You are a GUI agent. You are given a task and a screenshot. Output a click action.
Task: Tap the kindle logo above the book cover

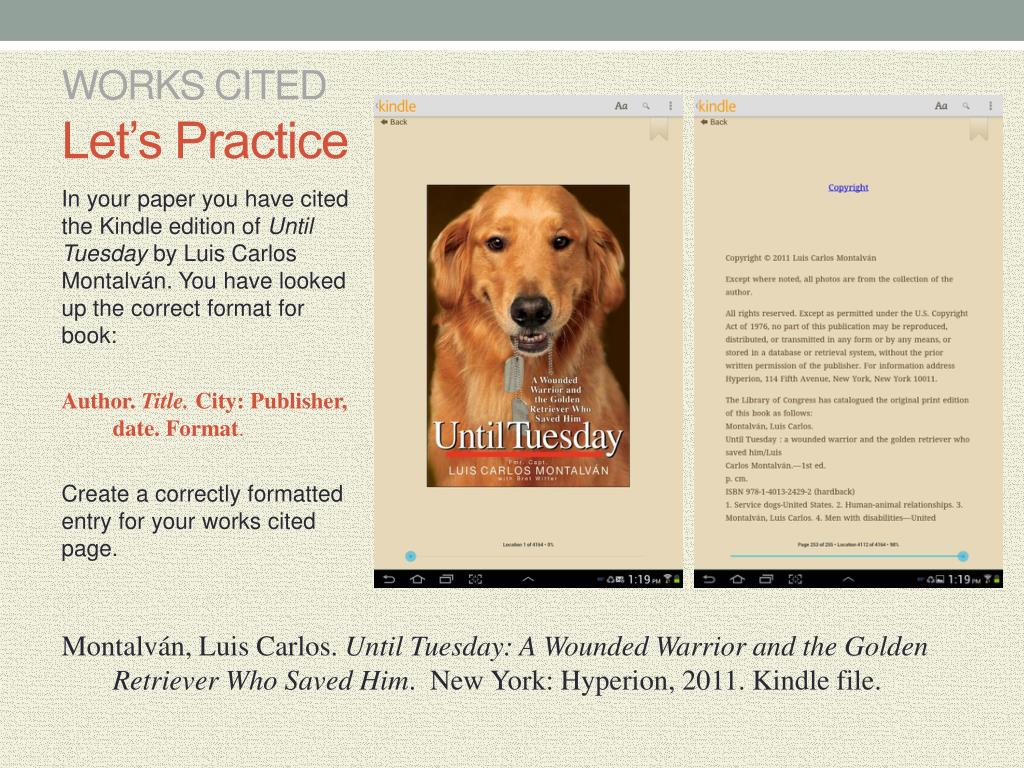click(x=396, y=106)
